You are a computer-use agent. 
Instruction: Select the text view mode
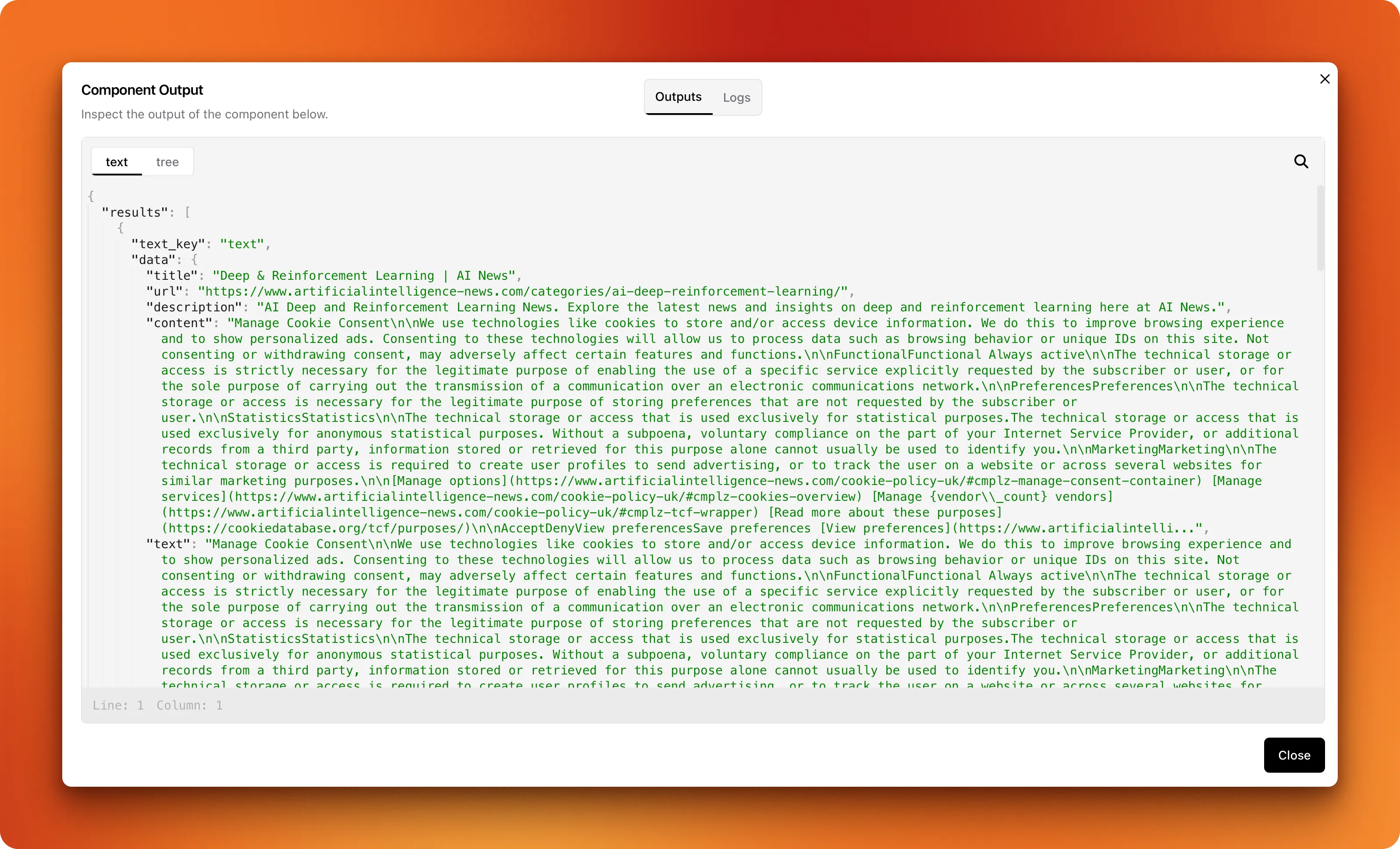click(117, 162)
